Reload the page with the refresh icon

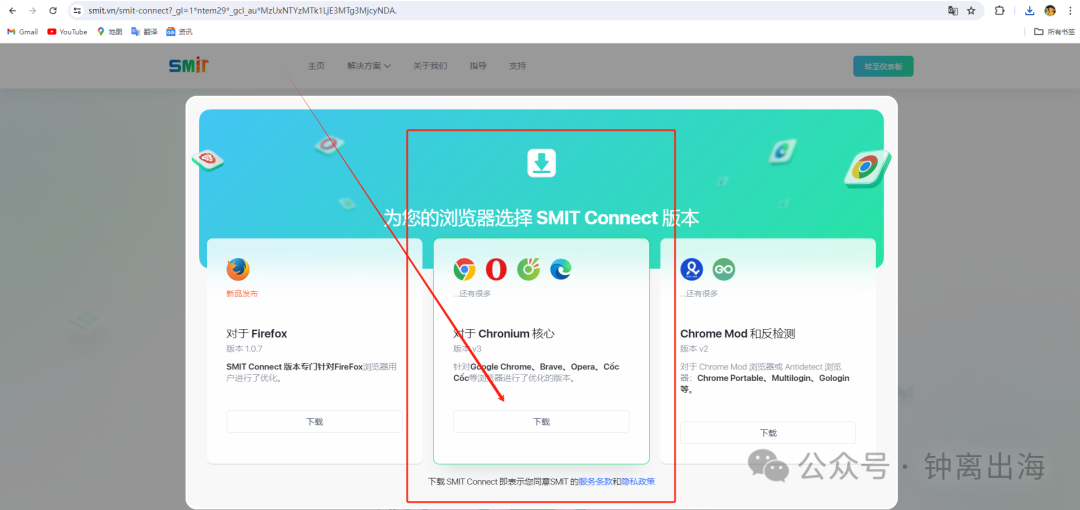[x=53, y=10]
